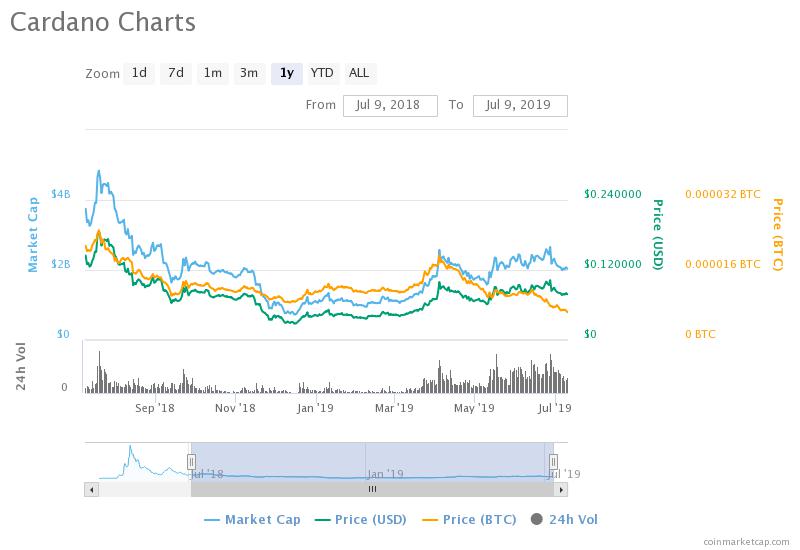Toggle the Market Cap series in legend
This screenshot has height=550, width=800.
251,519
